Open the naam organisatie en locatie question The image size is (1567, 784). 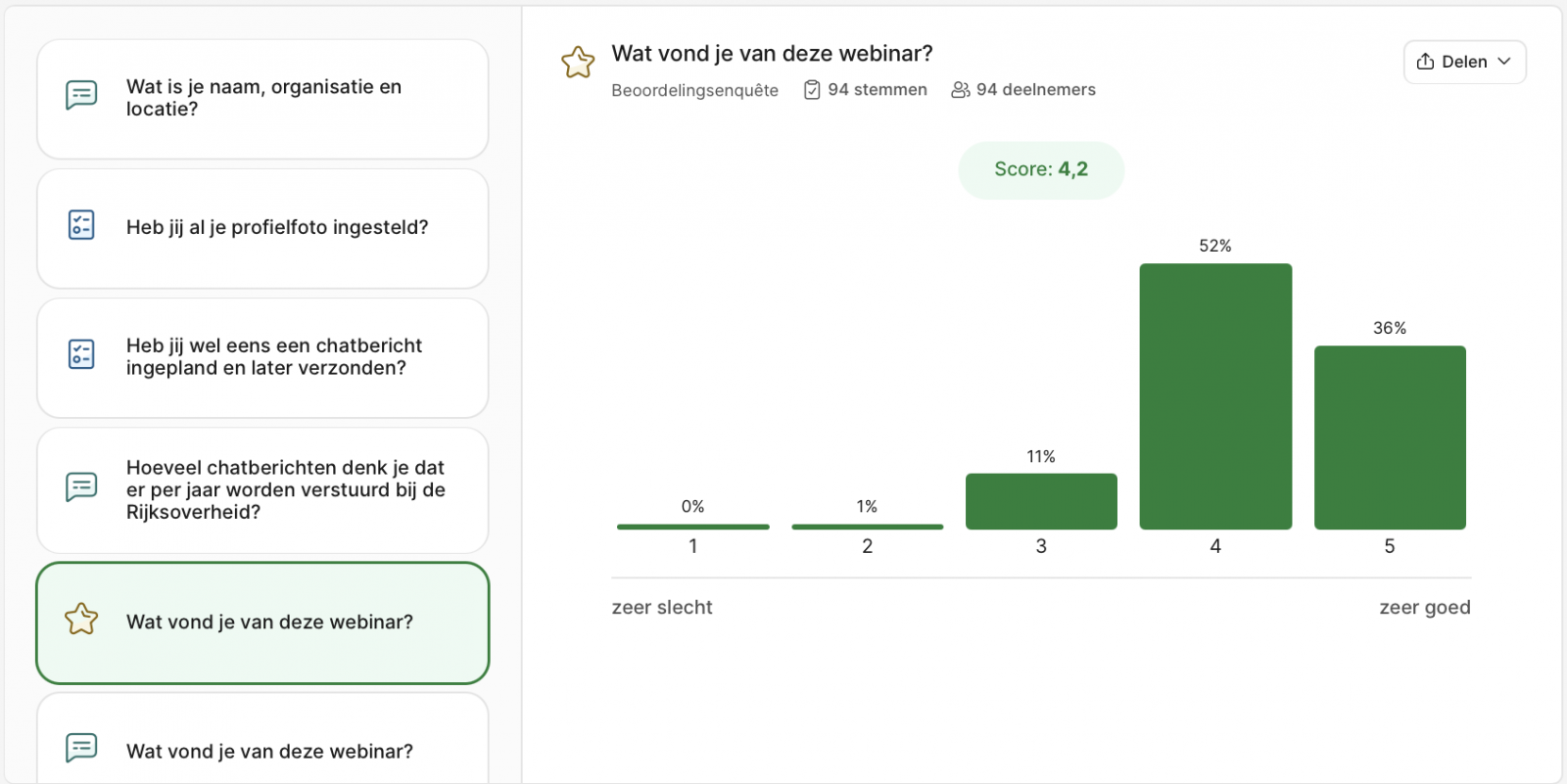click(262, 99)
